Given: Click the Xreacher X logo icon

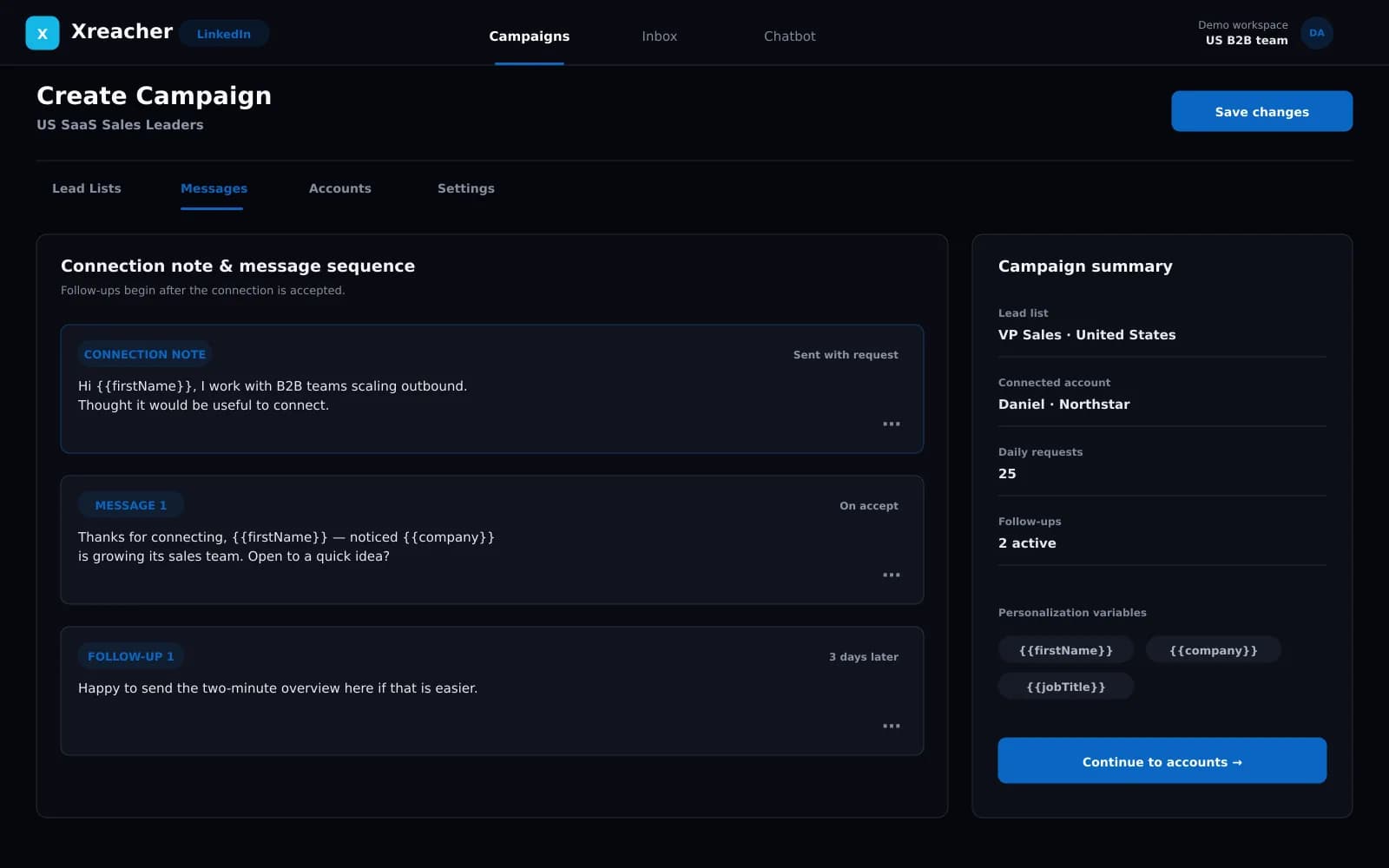Looking at the screenshot, I should [43, 33].
